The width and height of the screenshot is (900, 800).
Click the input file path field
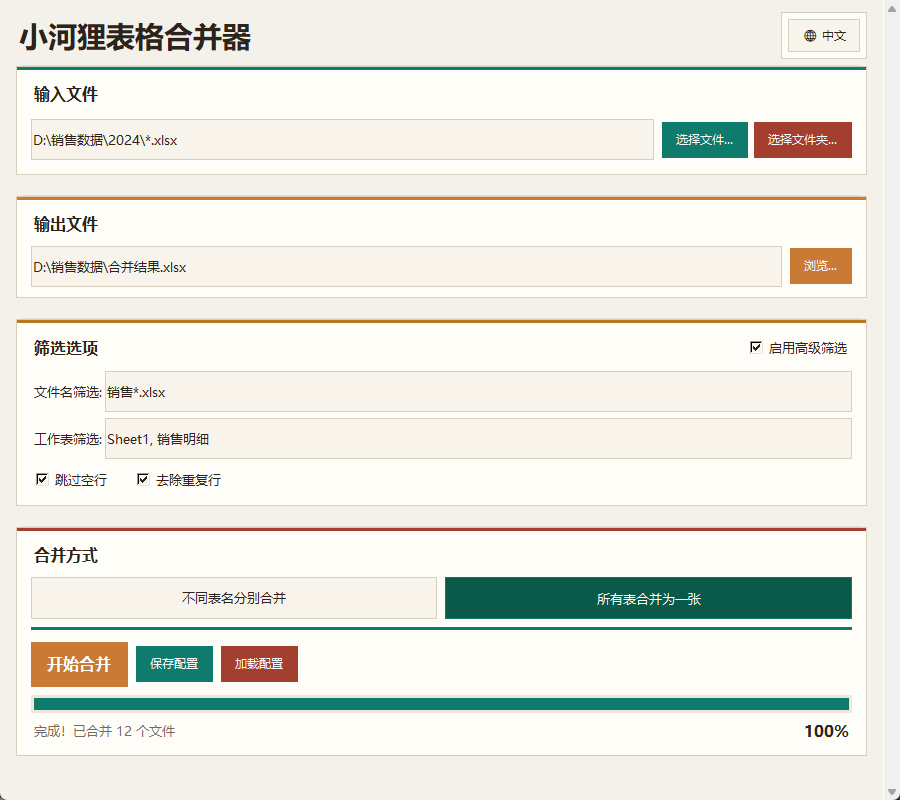342,139
